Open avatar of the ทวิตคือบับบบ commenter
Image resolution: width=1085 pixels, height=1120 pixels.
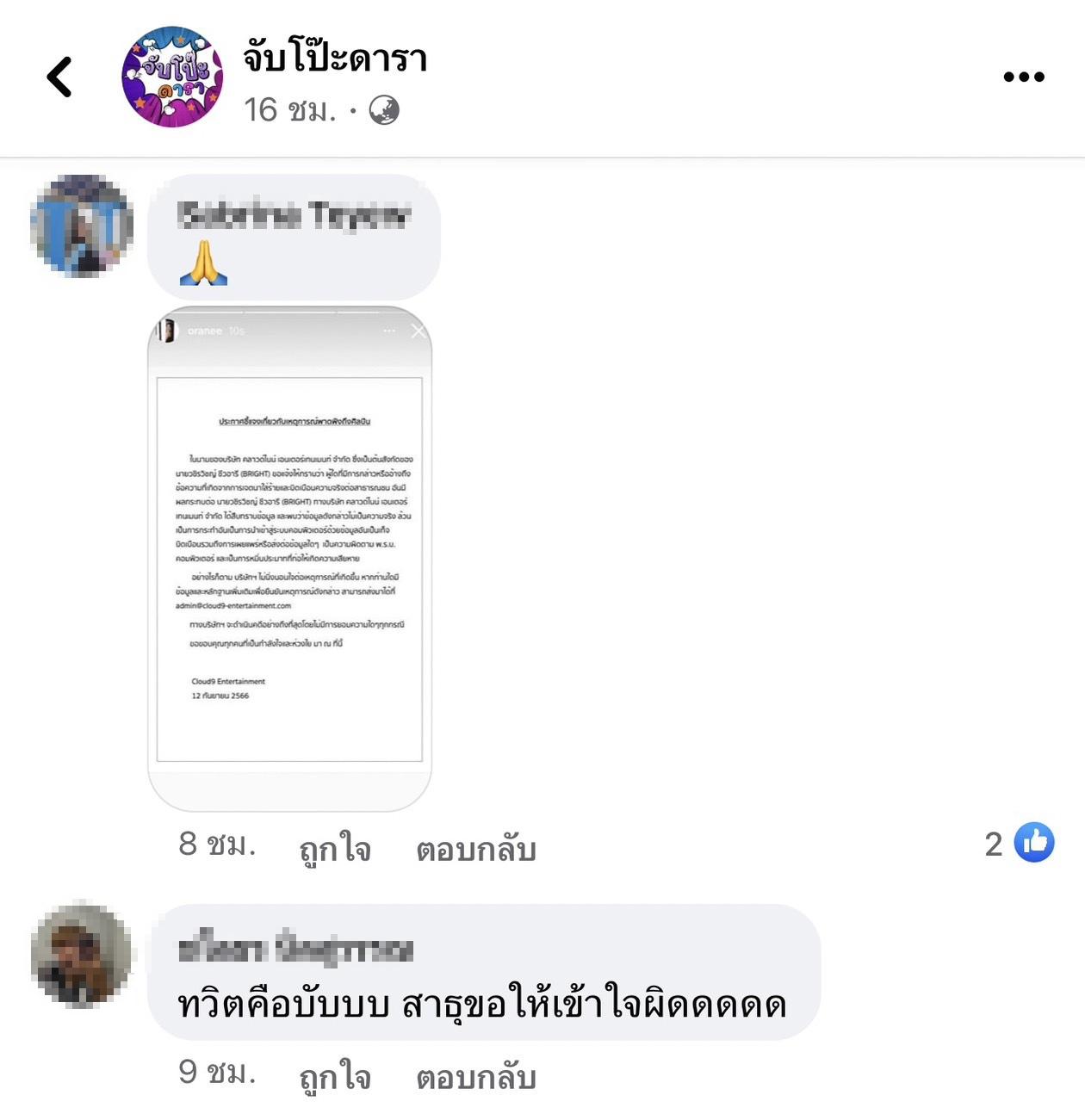point(82,956)
